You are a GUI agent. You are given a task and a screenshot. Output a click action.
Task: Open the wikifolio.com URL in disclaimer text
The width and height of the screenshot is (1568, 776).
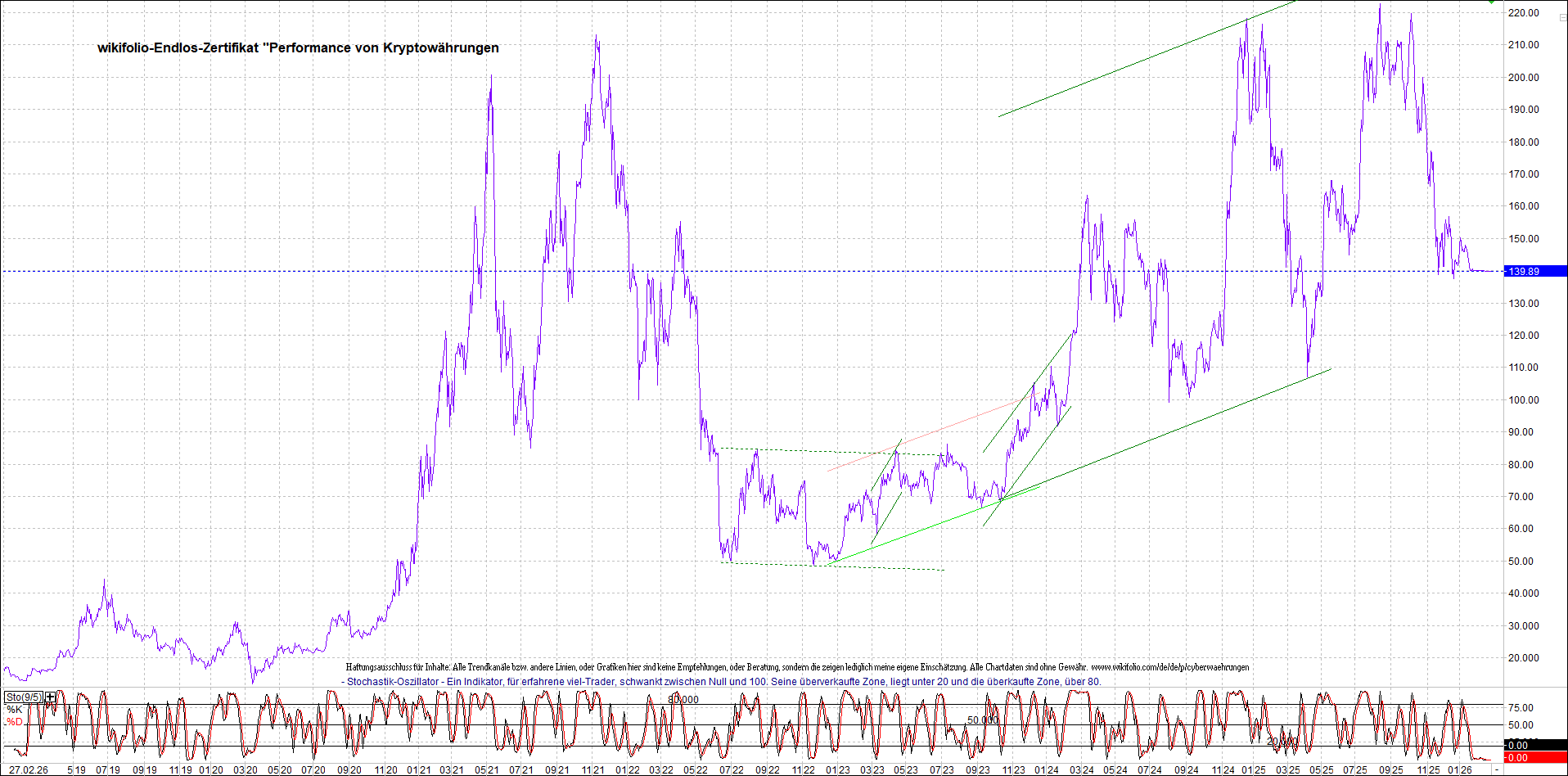(x=1169, y=667)
